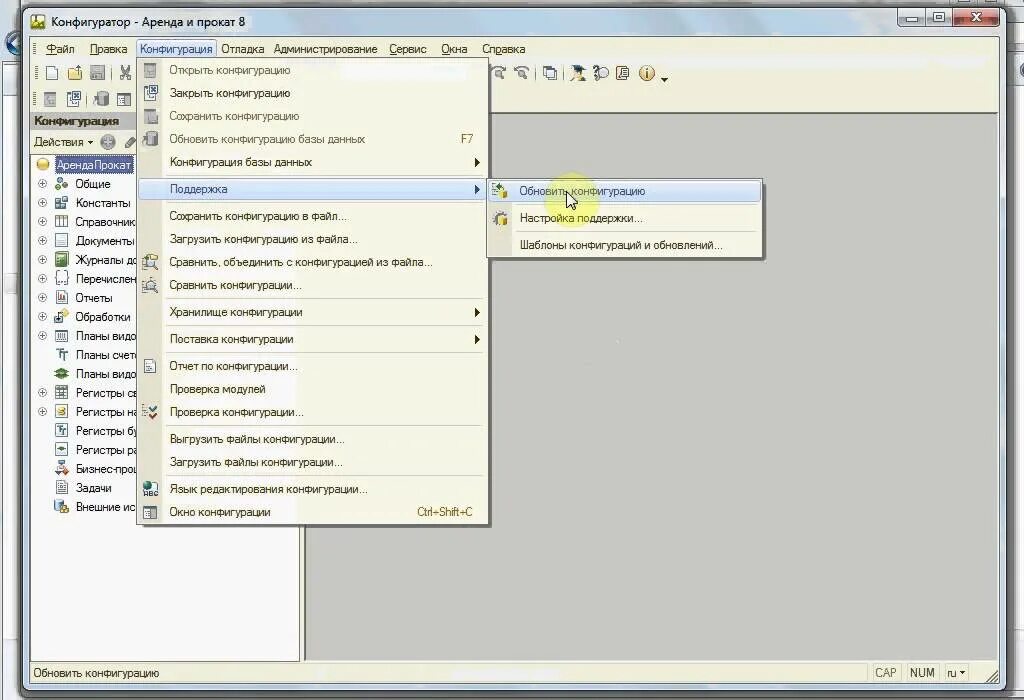
Task: Select Выгрузить файлы конфигурации...
Action: coord(313,439)
